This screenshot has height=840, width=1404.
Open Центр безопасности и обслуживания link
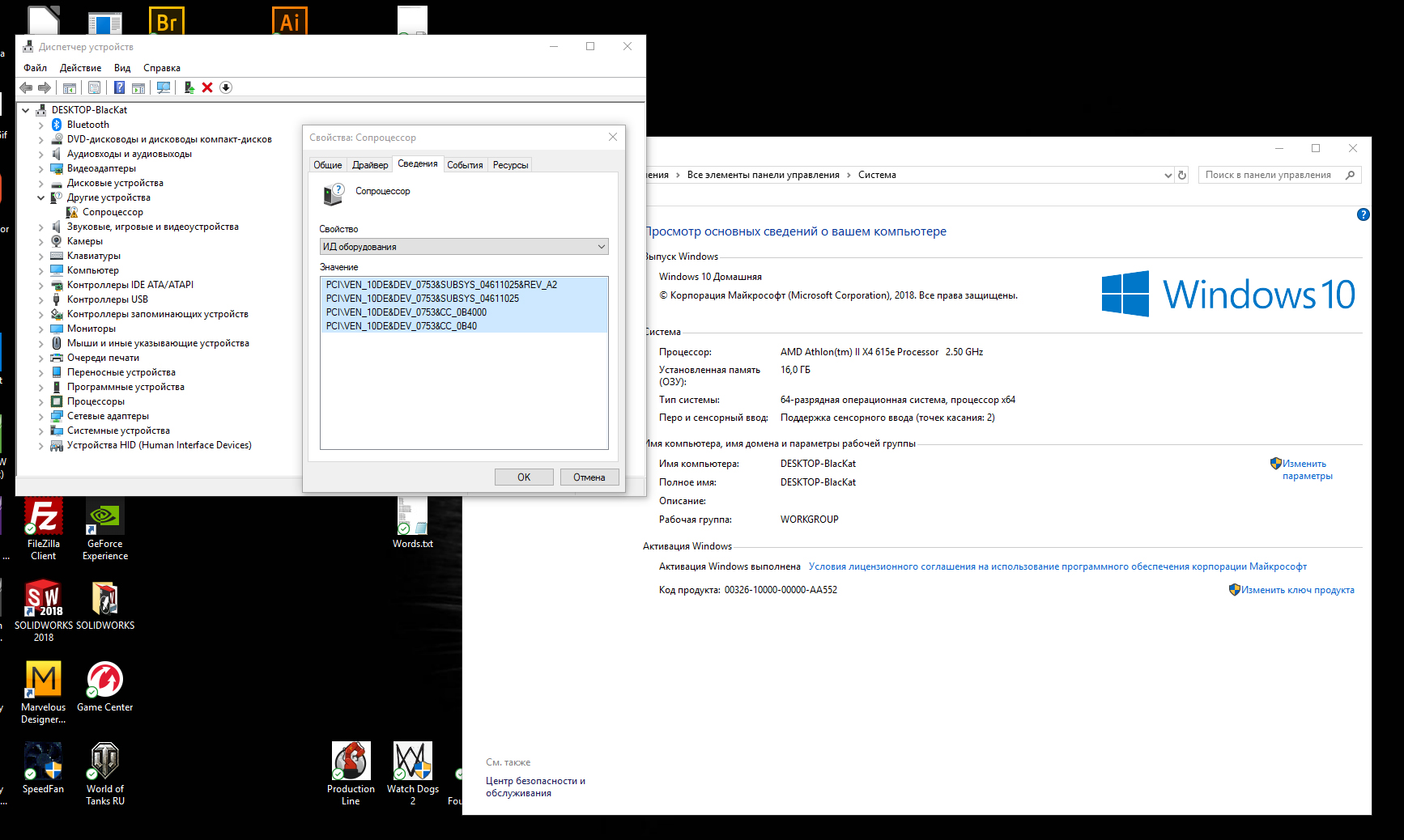point(535,787)
